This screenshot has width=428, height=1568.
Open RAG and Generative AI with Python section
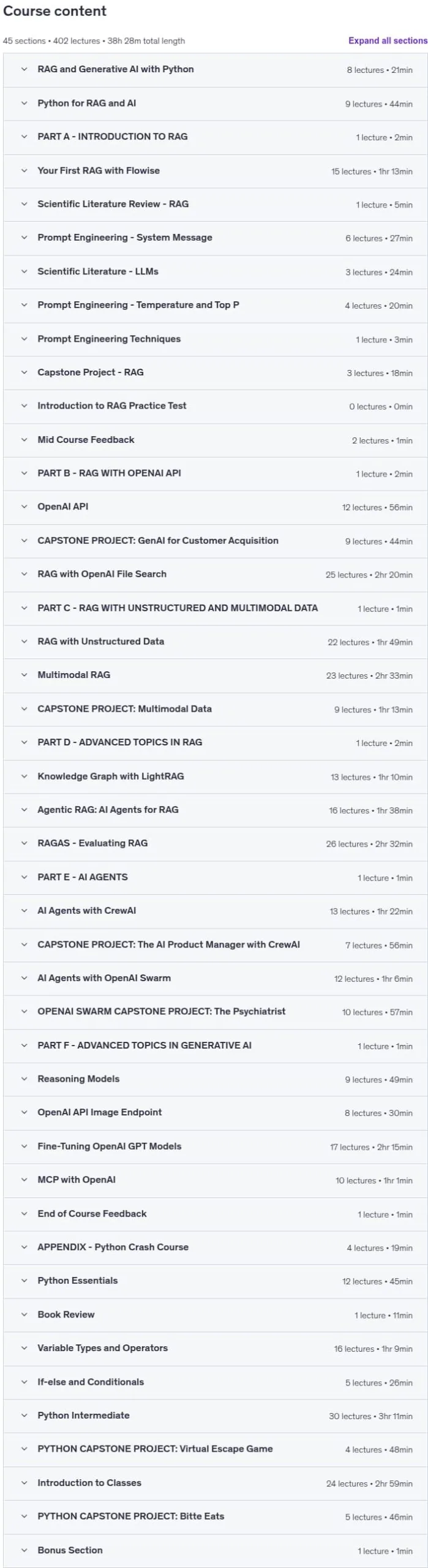[216, 69]
